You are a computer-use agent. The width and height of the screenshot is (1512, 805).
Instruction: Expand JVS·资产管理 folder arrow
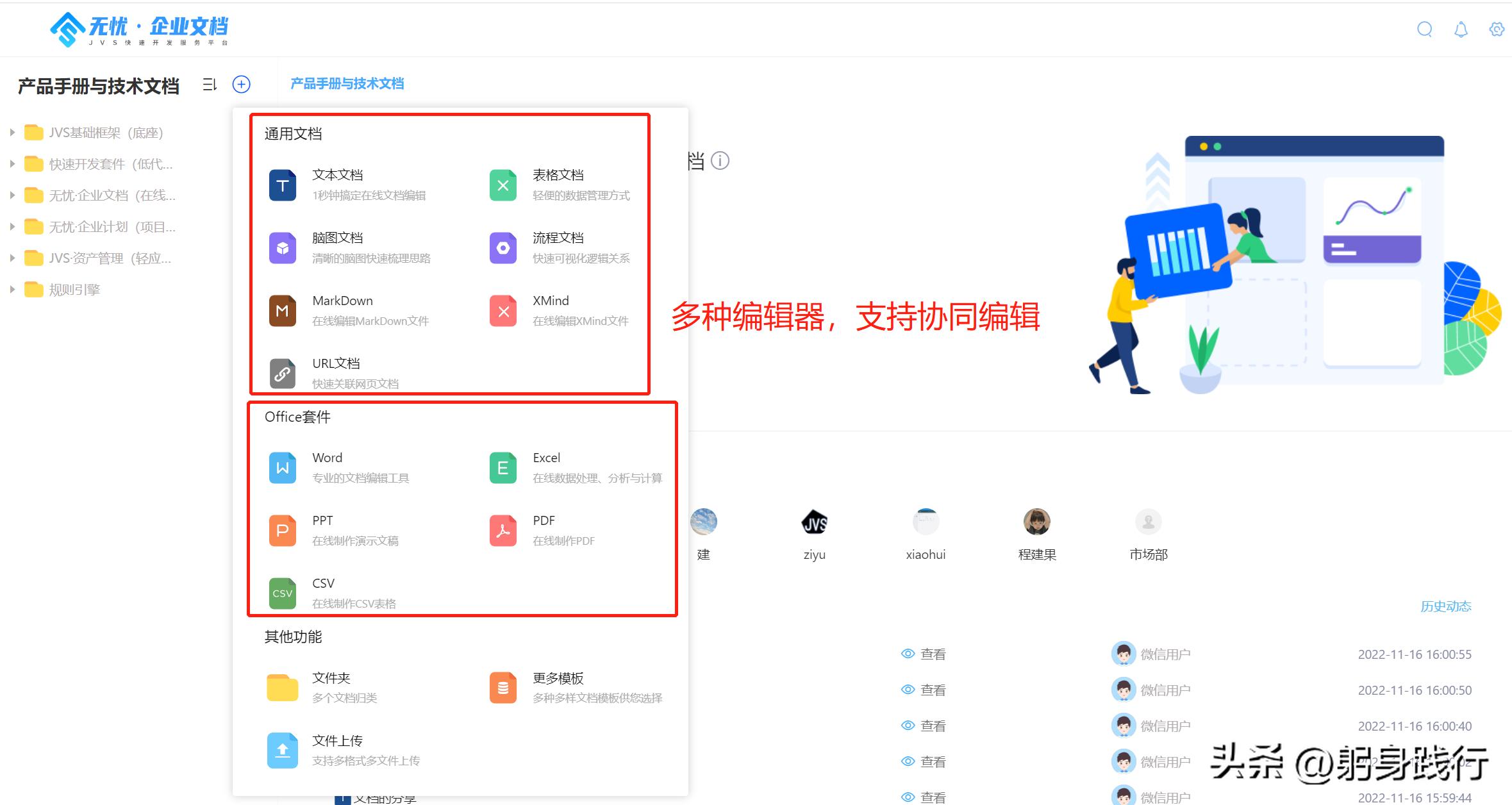coord(12,258)
